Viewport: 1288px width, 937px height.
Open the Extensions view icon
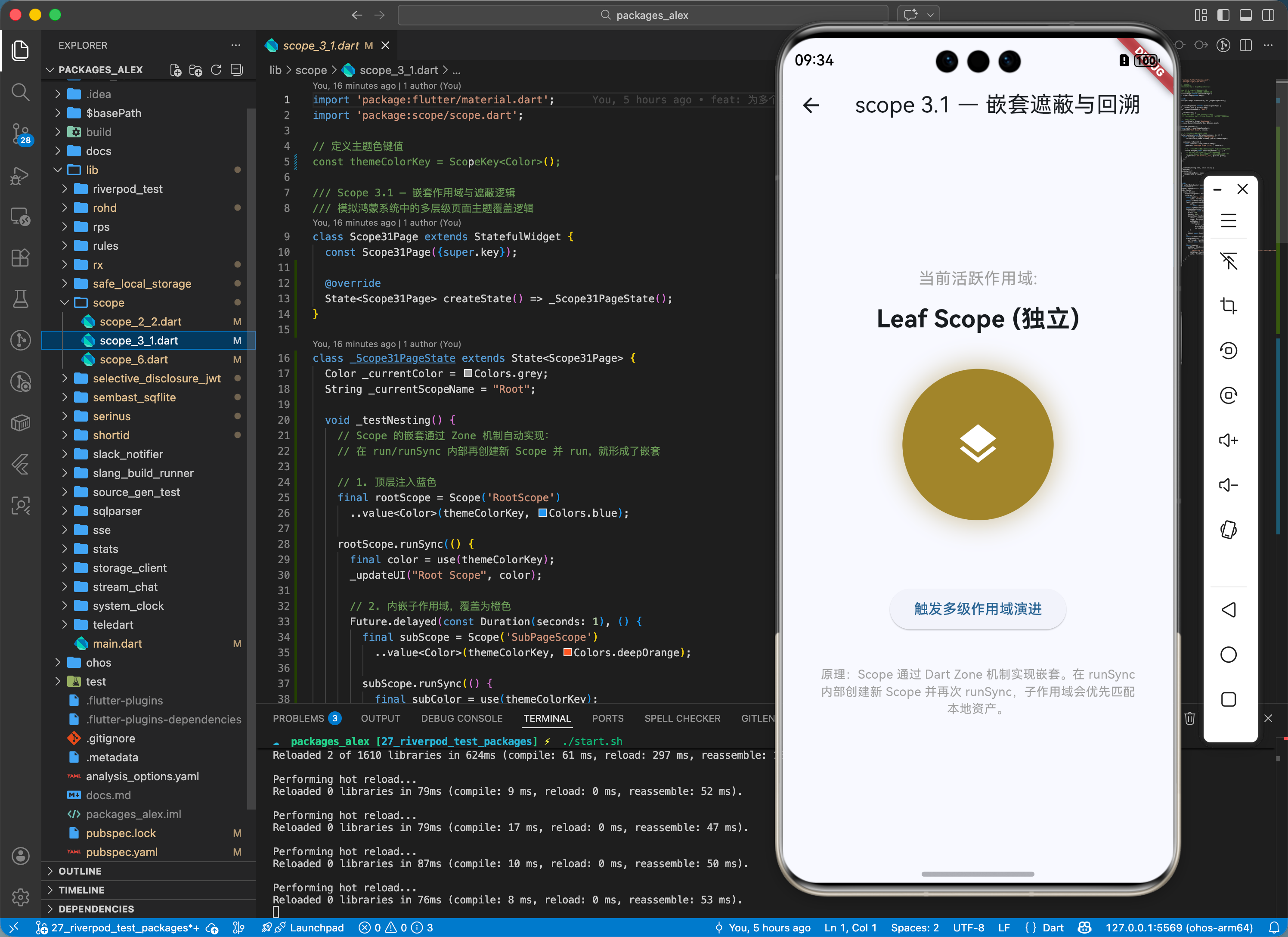(20, 258)
